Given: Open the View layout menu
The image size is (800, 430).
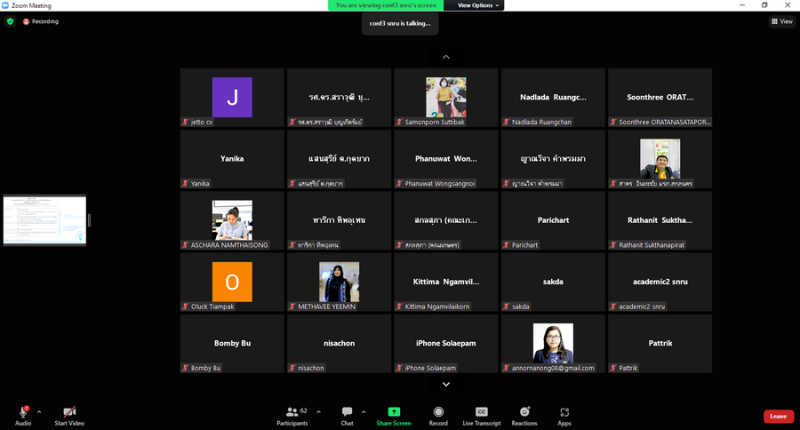Looking at the screenshot, I should (782, 21).
